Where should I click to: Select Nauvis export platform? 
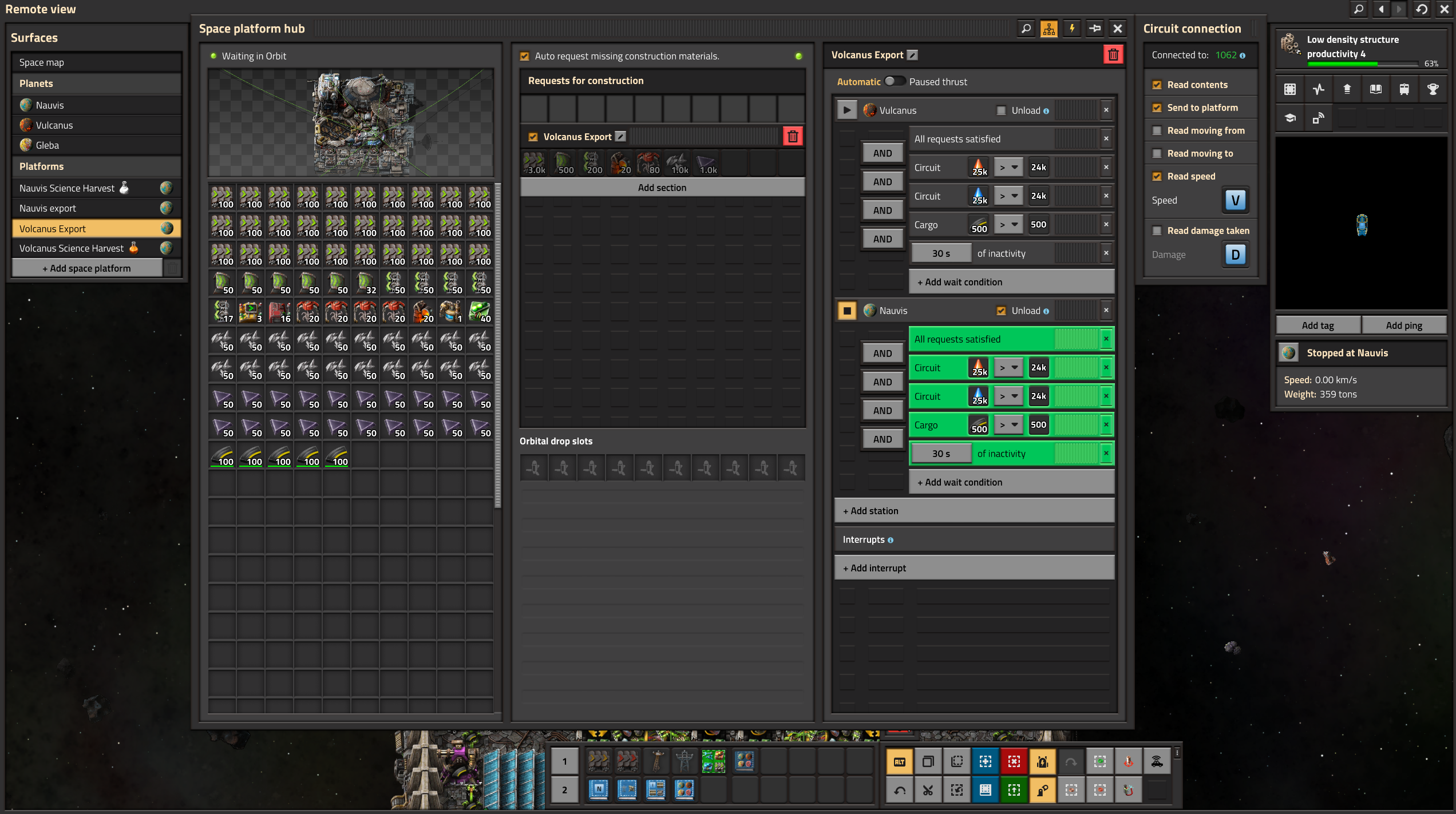(96, 208)
